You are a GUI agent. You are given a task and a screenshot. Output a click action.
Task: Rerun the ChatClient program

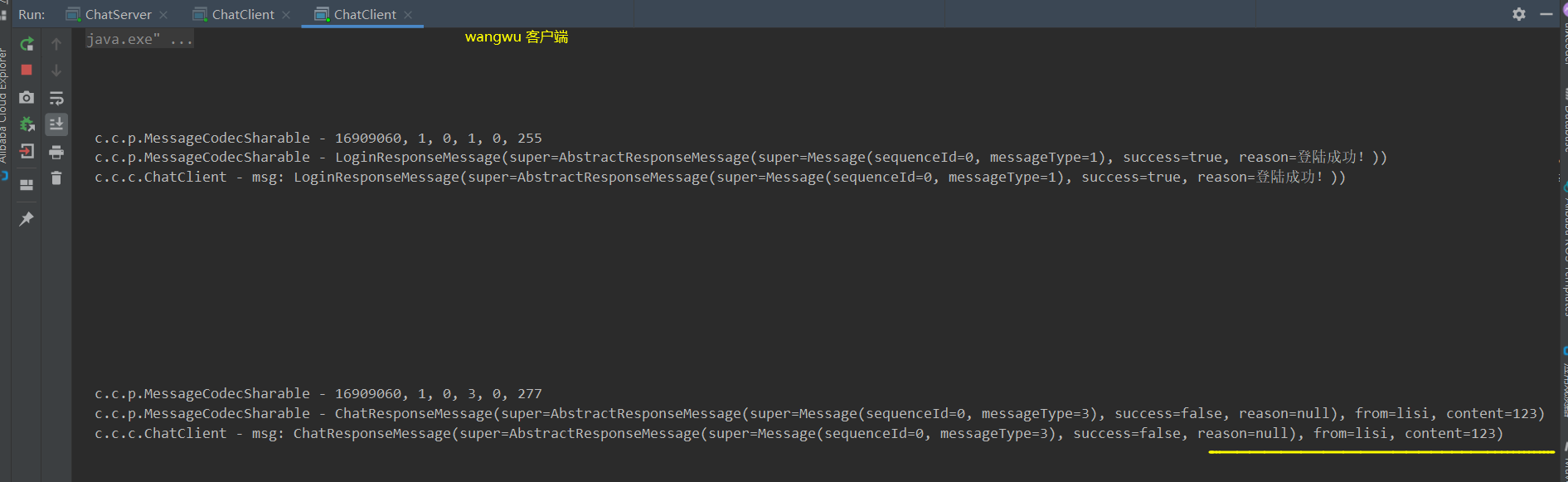coord(27,44)
